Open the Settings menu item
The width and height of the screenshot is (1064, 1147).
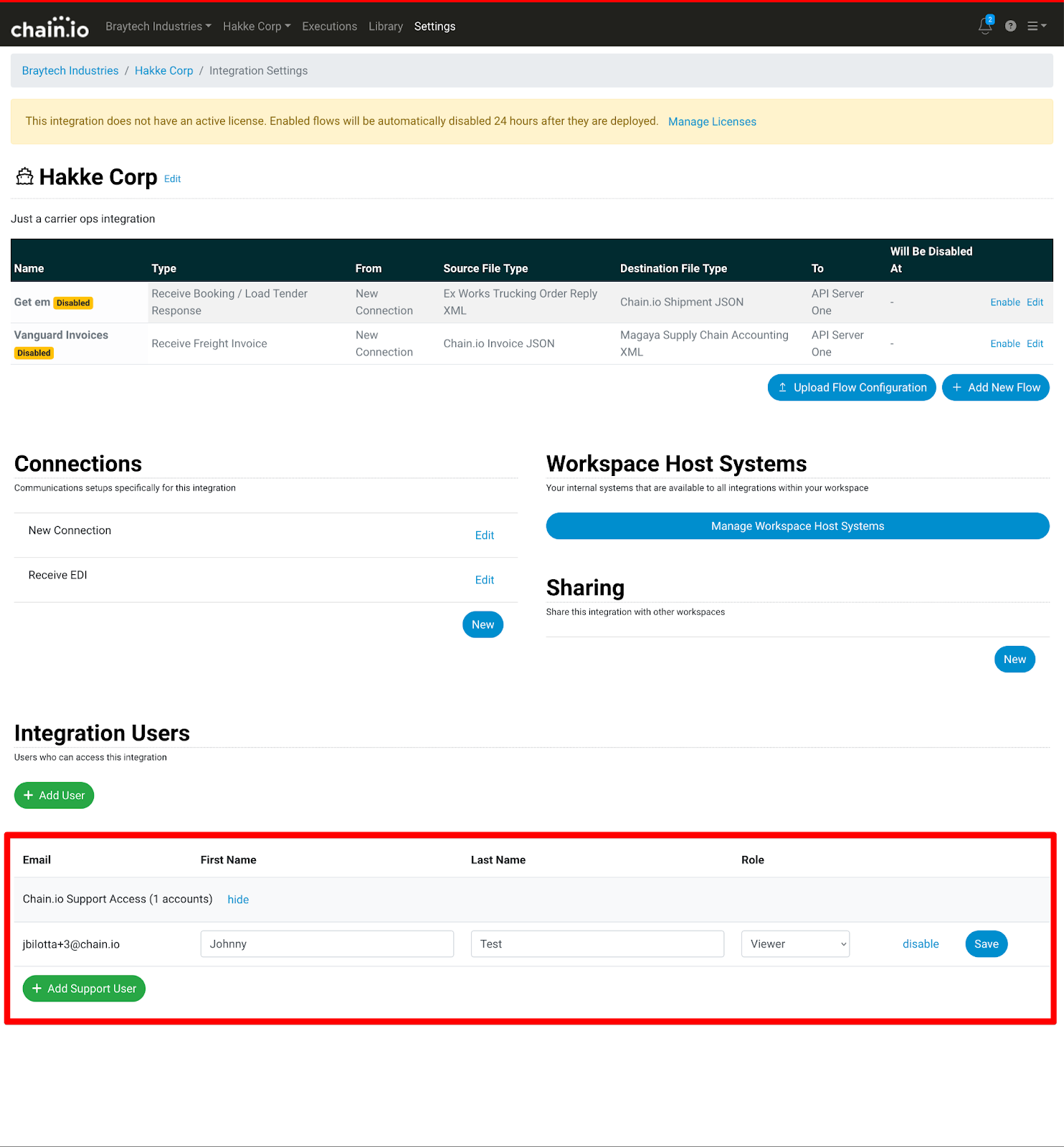[x=434, y=27]
